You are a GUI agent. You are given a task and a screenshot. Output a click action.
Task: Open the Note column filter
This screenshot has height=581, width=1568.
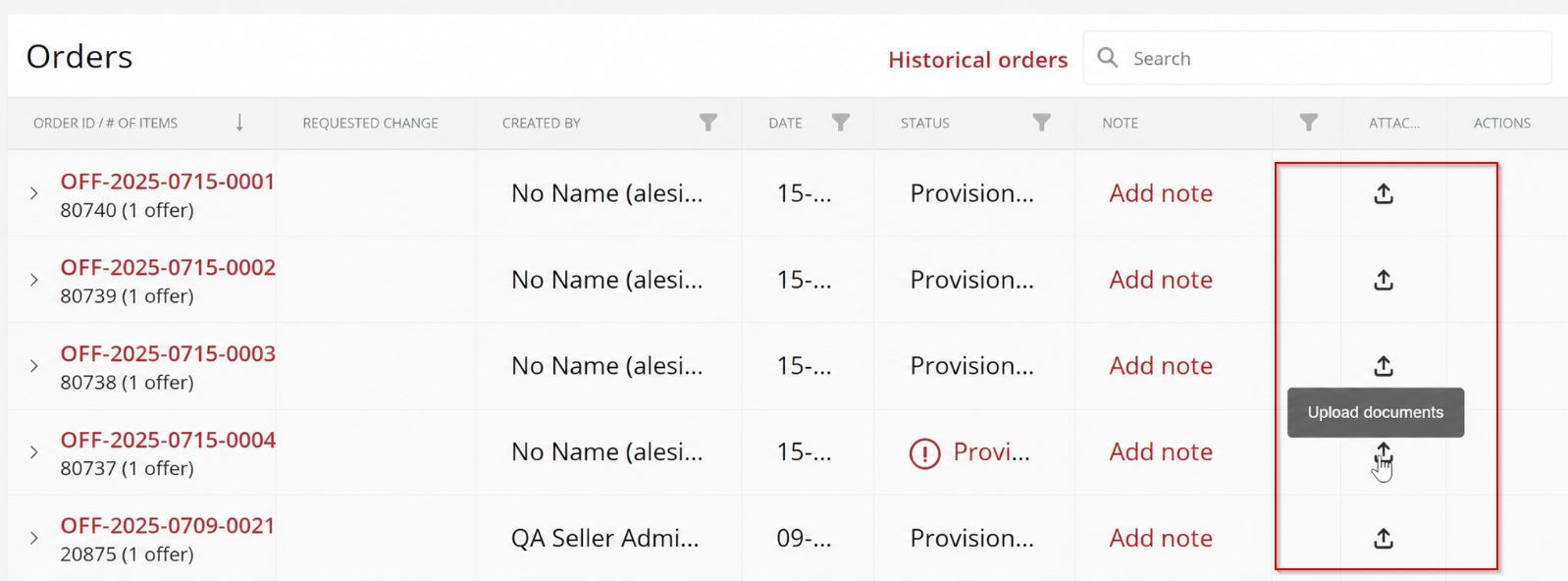(1309, 123)
